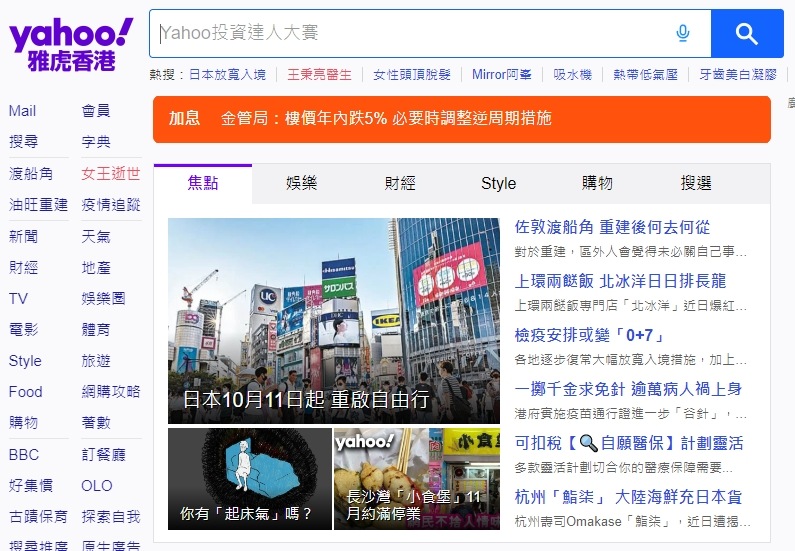Open the 長沙灣「小食堡」 story thumbnail

click(x=417, y=479)
